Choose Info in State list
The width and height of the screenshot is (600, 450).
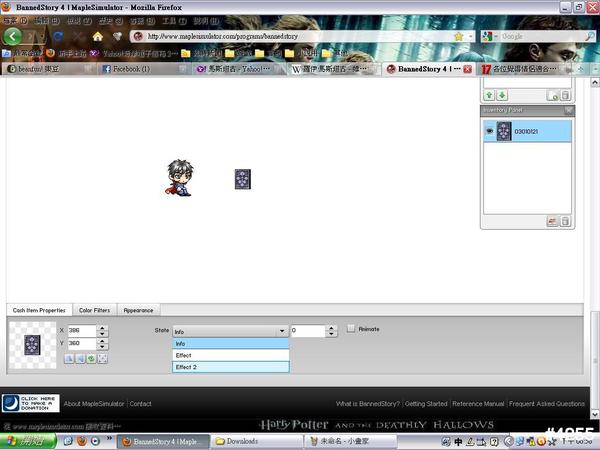[231, 344]
